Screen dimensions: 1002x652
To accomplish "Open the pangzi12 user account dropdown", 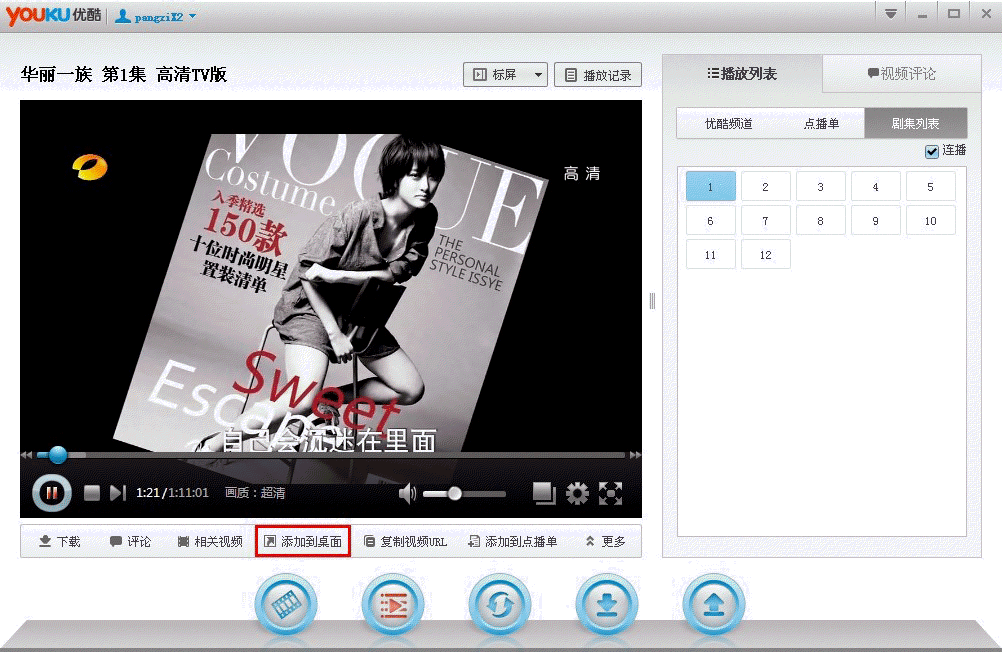I will [156, 16].
